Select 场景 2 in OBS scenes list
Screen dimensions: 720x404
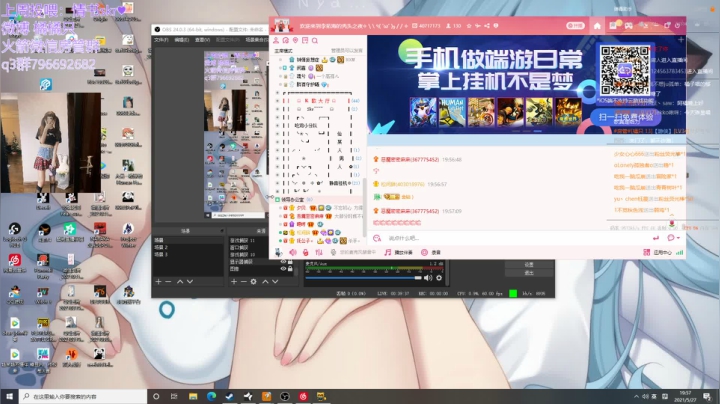pyautogui.click(x=188, y=247)
